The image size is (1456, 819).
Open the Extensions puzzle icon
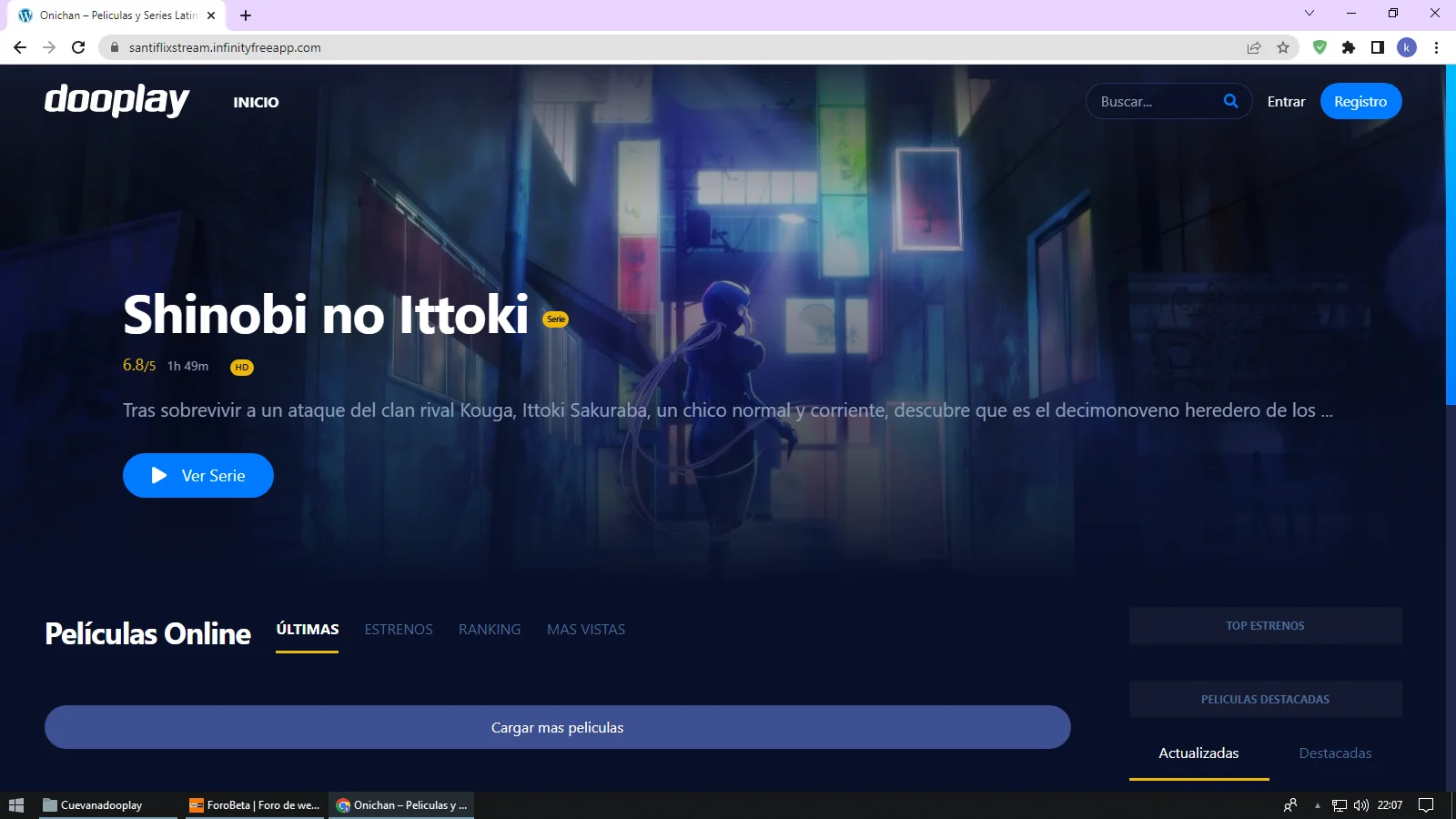(x=1349, y=47)
